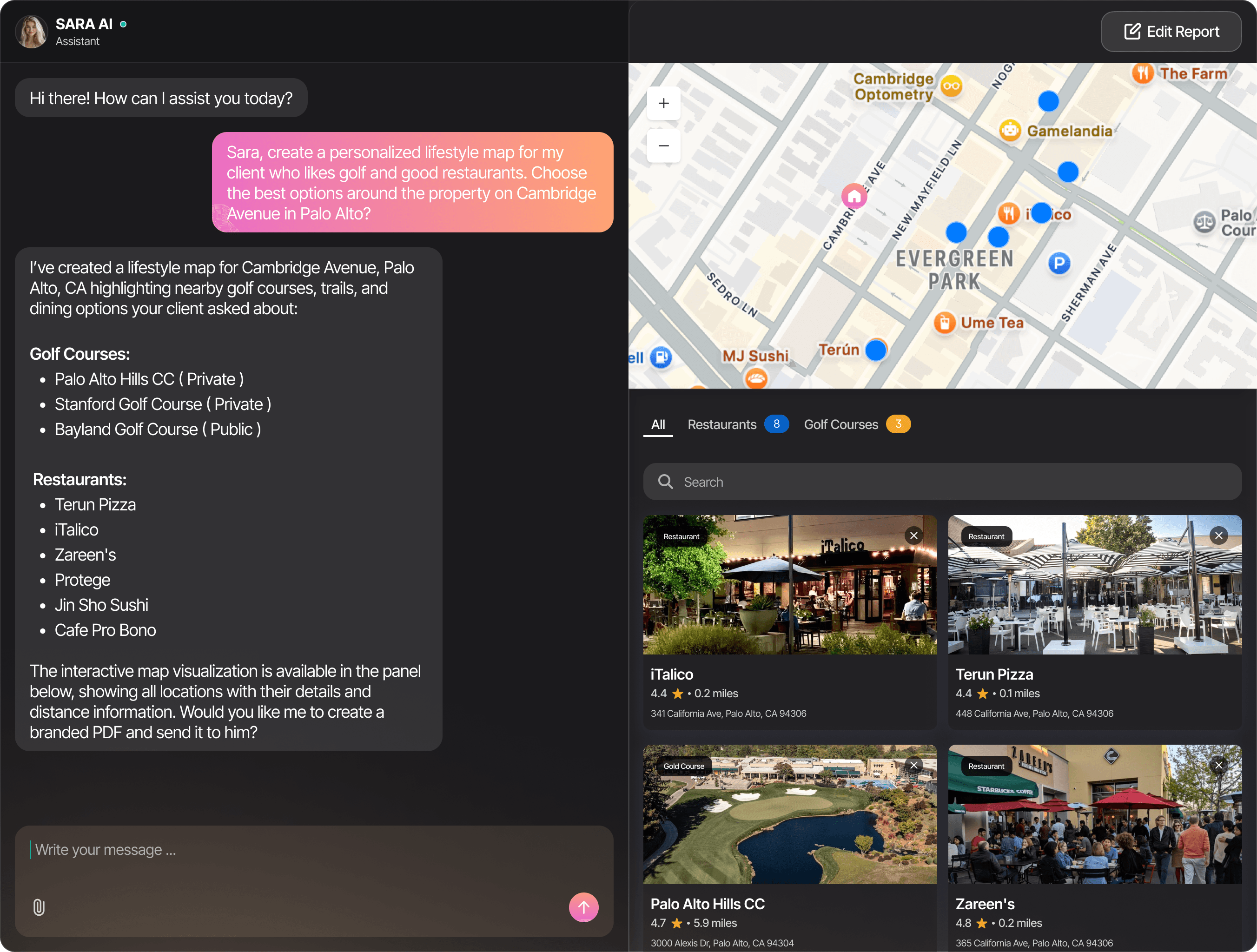Click the paperclip attachment icon
The width and height of the screenshot is (1257, 952).
tap(39, 907)
